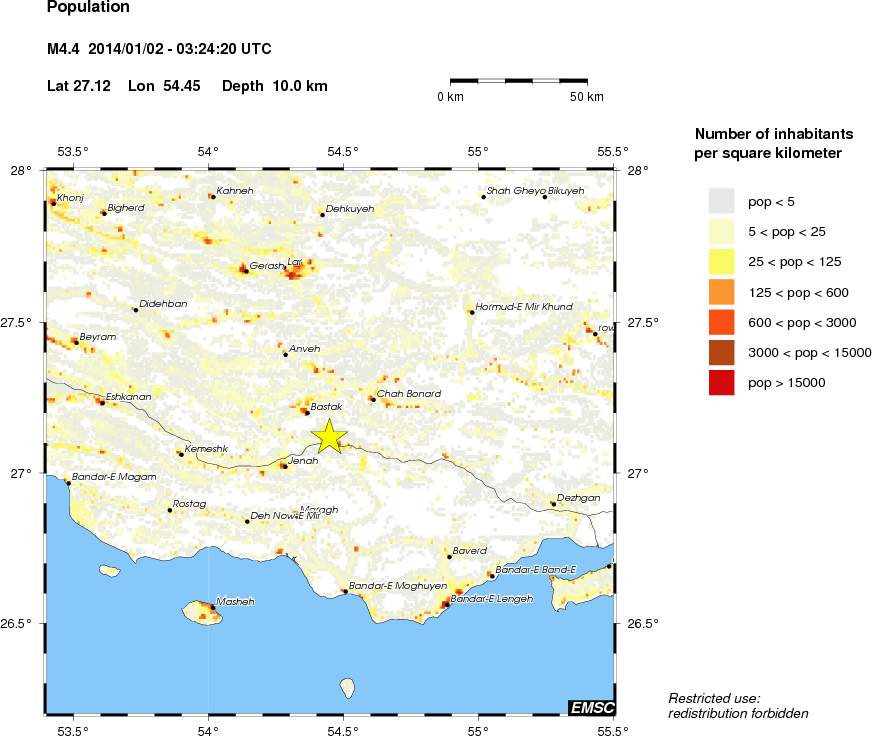The height and width of the screenshot is (736, 872).
Task: Select the Khonj city marker dot
Action: coord(53,203)
